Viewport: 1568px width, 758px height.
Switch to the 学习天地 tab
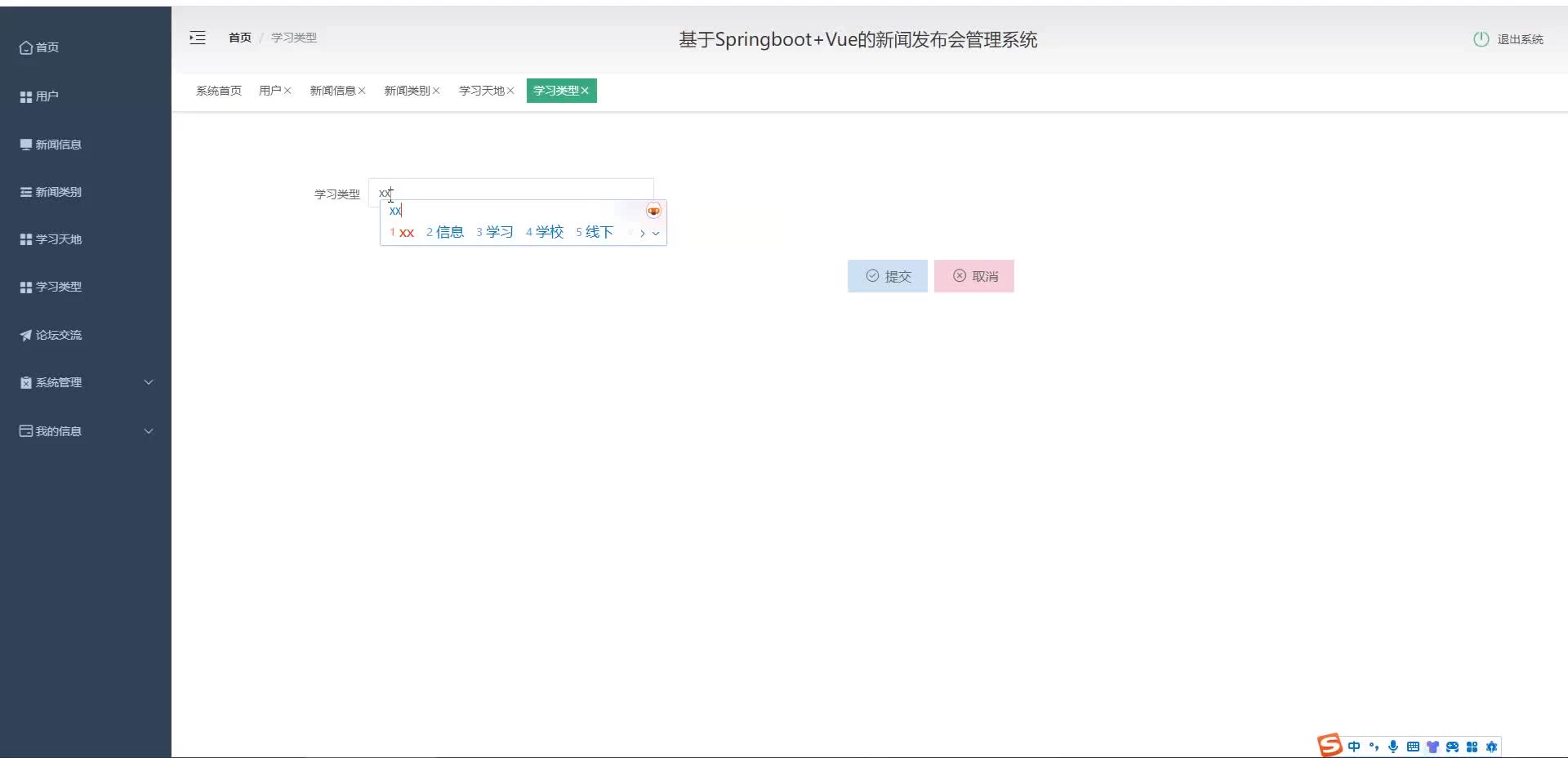point(482,91)
